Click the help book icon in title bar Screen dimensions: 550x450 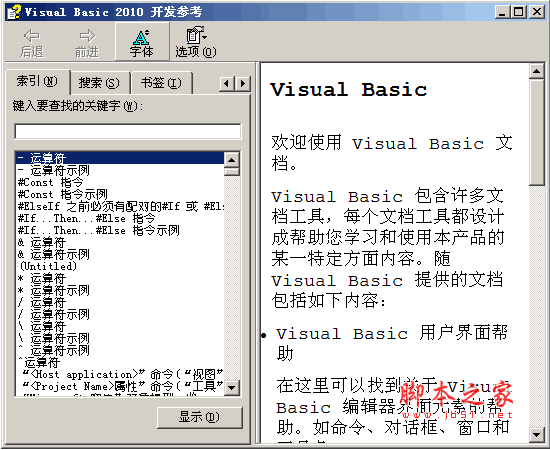14,12
